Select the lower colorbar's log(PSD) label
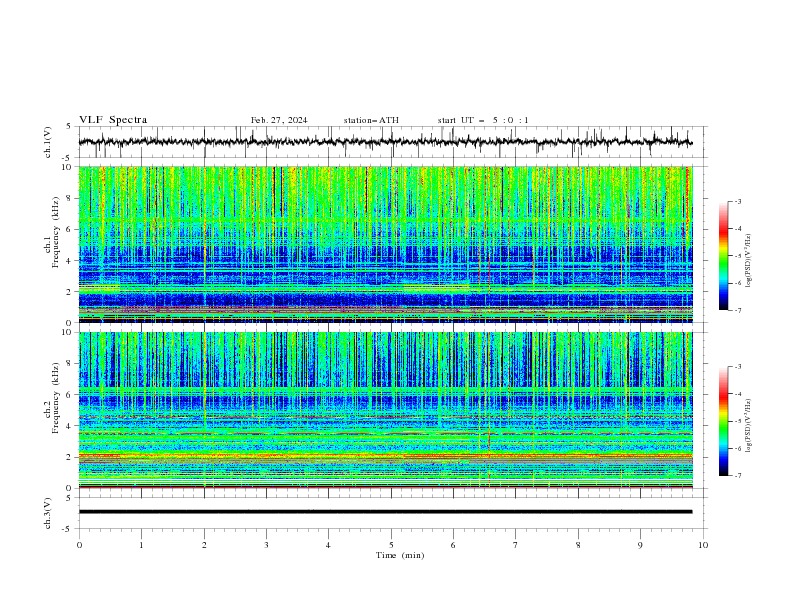Viewport: 792px width, 612px height. click(749, 426)
